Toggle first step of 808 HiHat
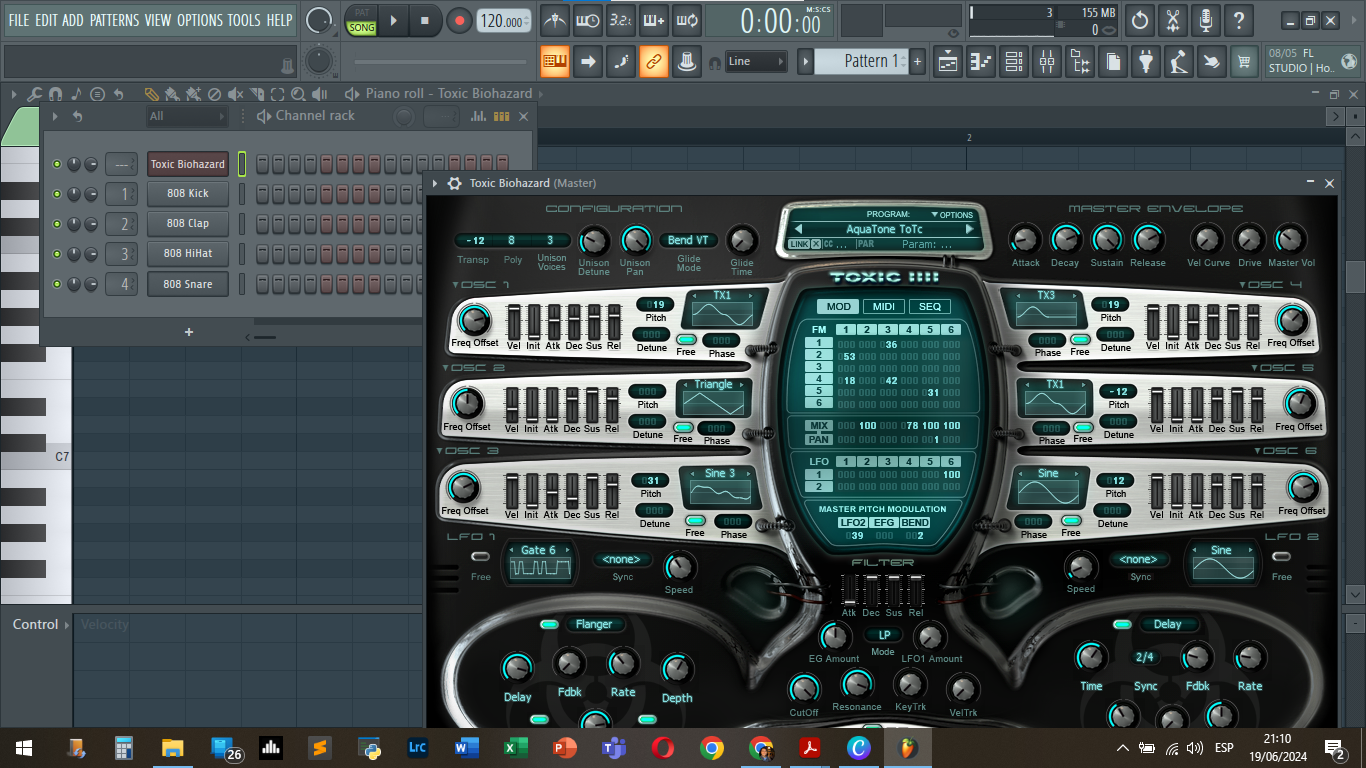Screen dimensions: 1366x768 263,254
